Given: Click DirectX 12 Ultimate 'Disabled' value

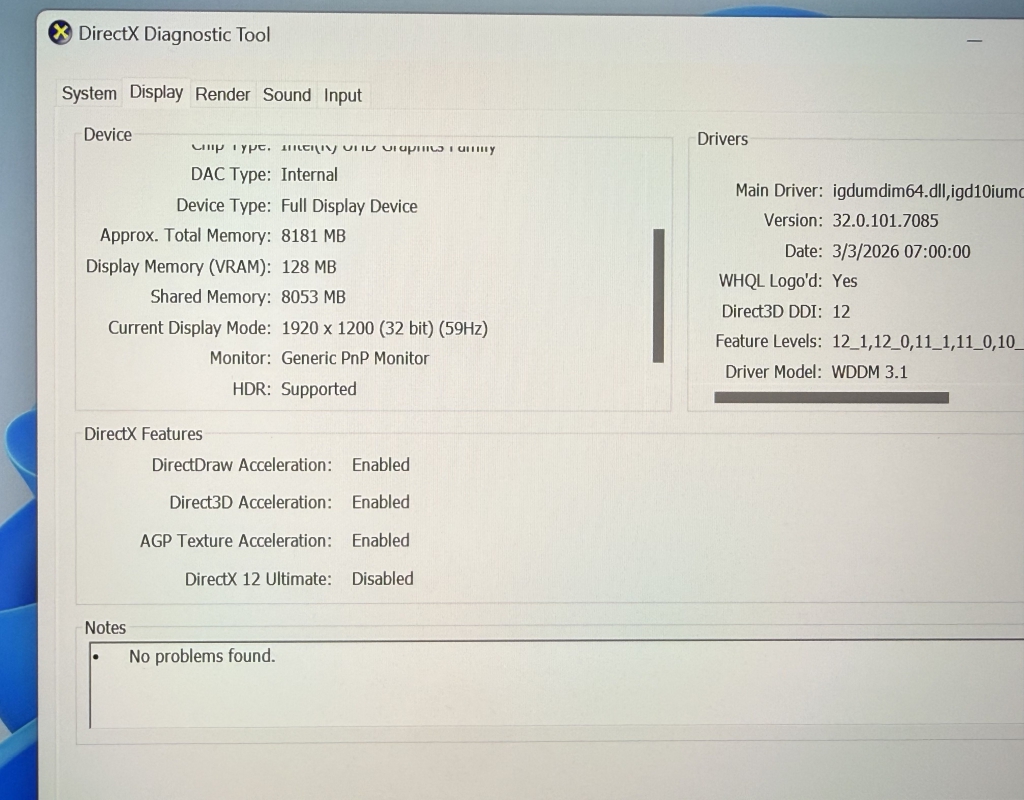Looking at the screenshot, I should (x=382, y=579).
